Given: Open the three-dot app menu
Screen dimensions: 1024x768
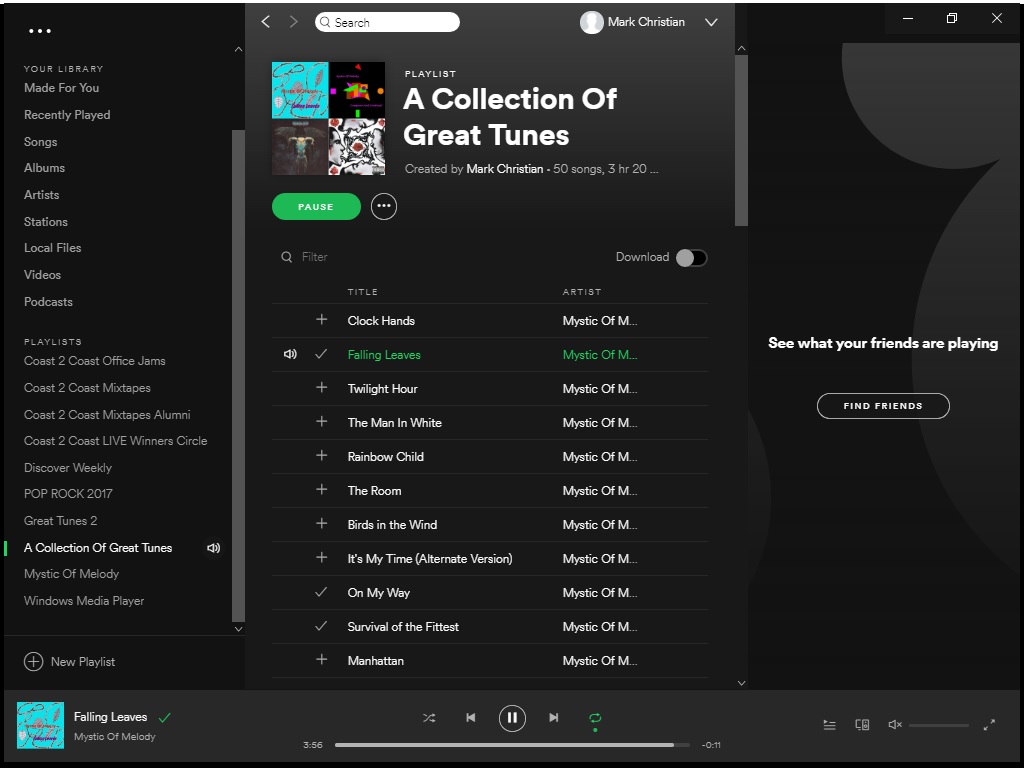Looking at the screenshot, I should [x=40, y=31].
